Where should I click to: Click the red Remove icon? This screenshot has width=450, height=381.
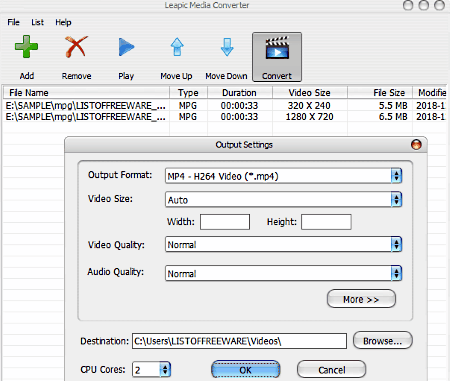click(76, 46)
